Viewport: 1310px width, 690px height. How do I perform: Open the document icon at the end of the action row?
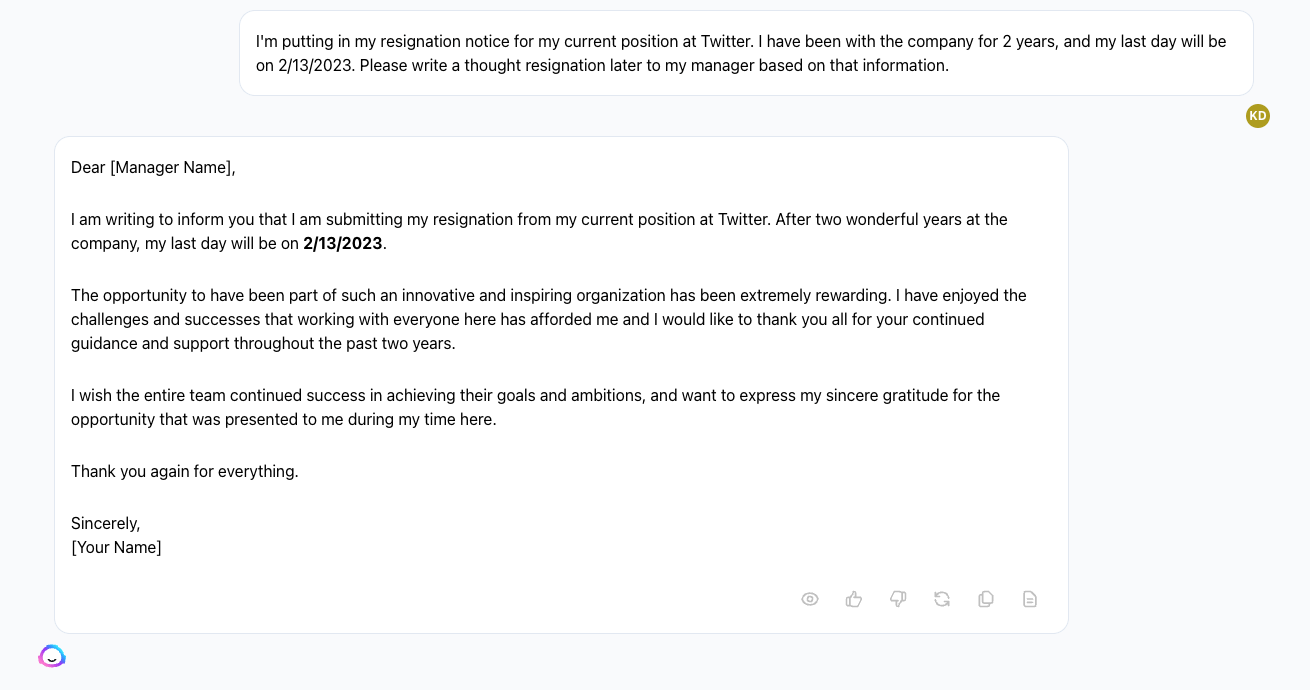pos(1030,598)
